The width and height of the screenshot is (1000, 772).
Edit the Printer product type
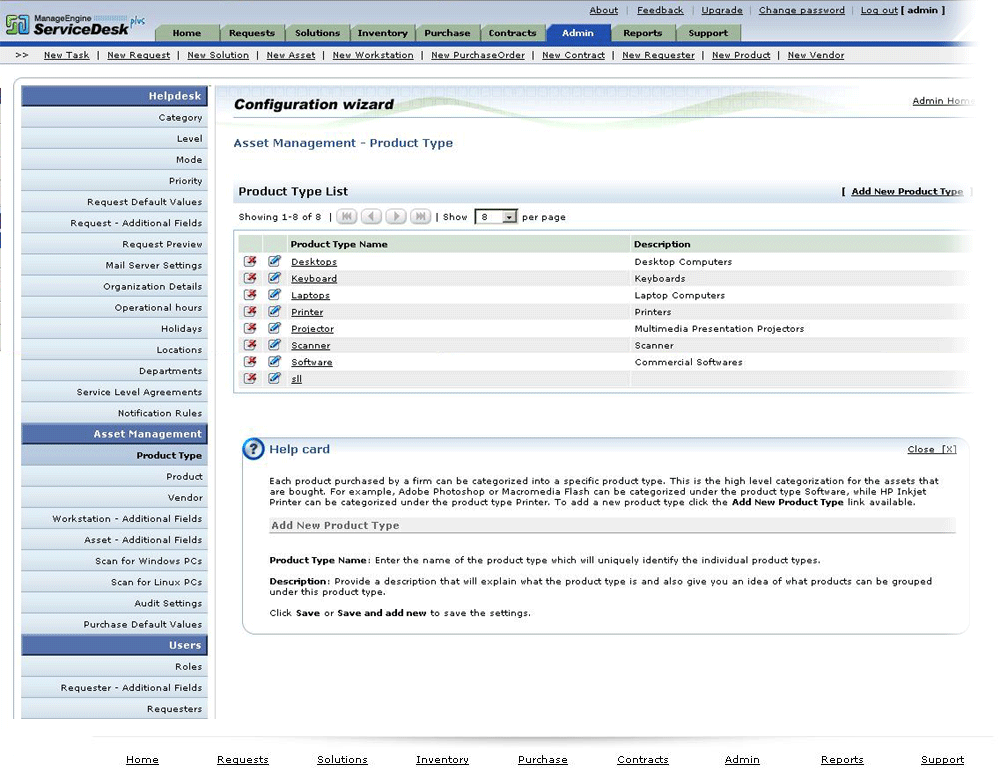coord(273,311)
